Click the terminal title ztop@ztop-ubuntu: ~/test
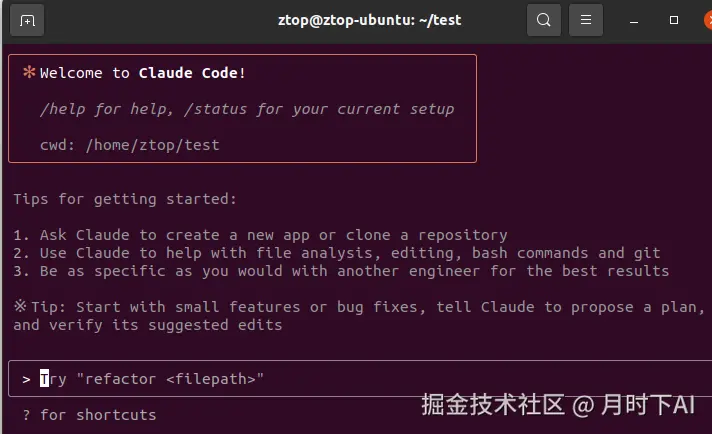Image resolution: width=712 pixels, height=434 pixels. [x=369, y=20]
